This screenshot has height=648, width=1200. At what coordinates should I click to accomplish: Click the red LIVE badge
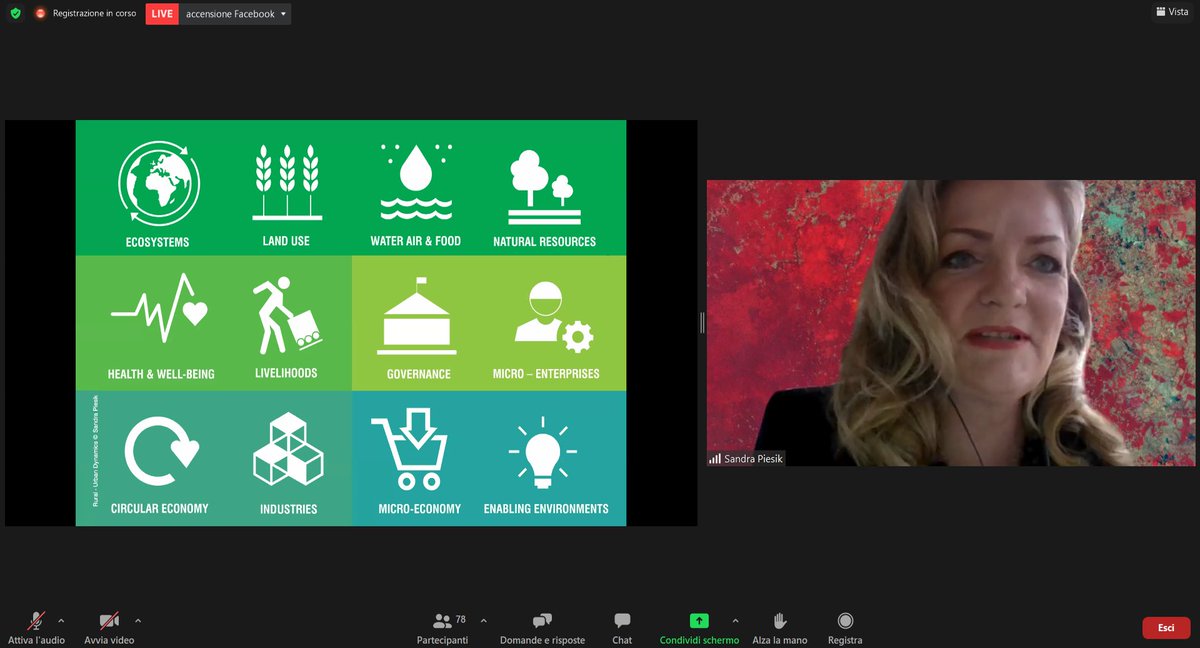(x=162, y=14)
